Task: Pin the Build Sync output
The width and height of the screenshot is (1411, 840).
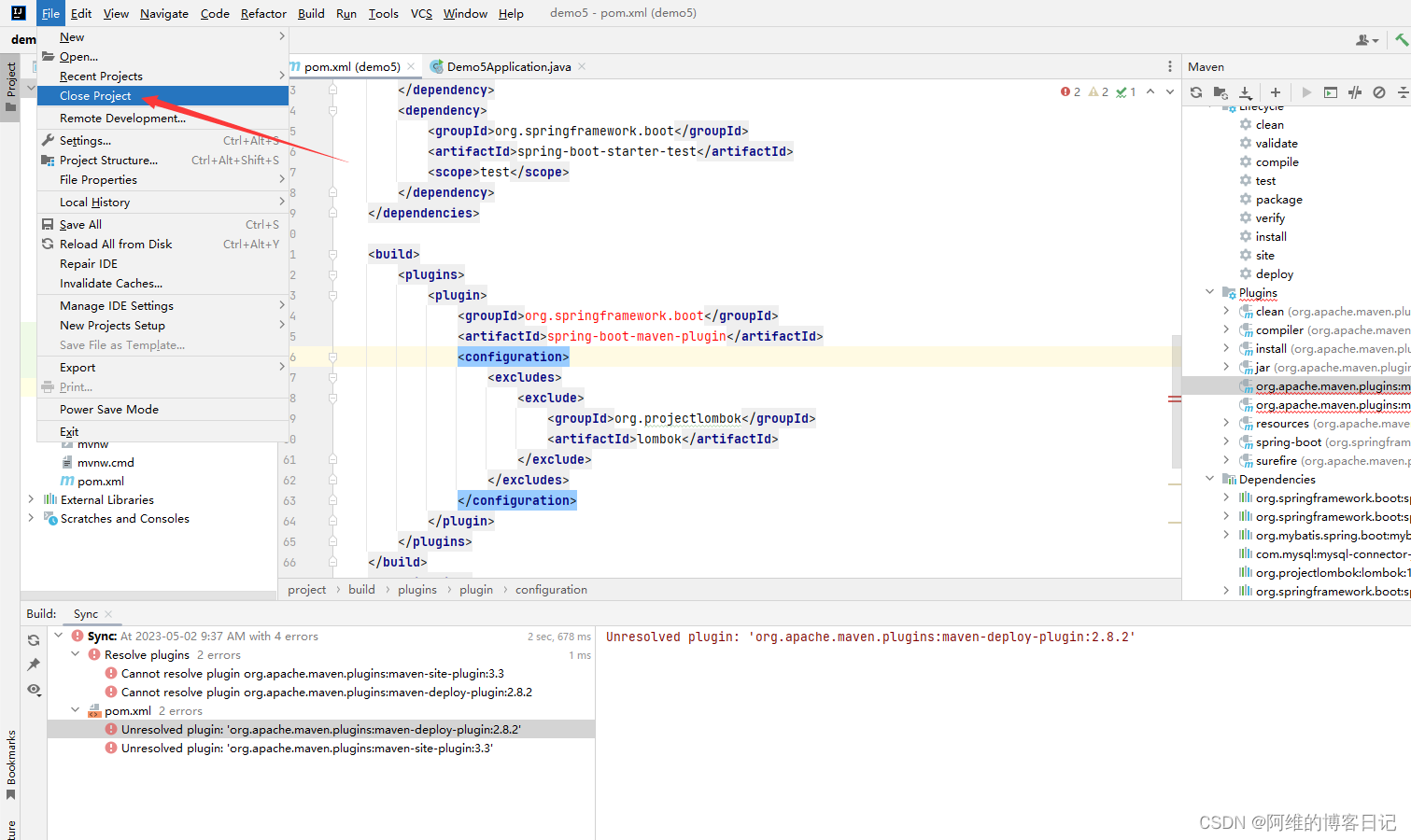Action: click(34, 665)
